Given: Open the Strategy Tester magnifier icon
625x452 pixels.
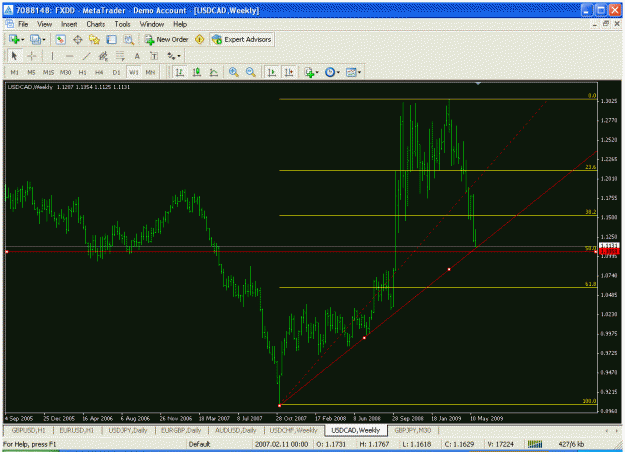Looking at the screenshot, I should pyautogui.click(x=128, y=39).
